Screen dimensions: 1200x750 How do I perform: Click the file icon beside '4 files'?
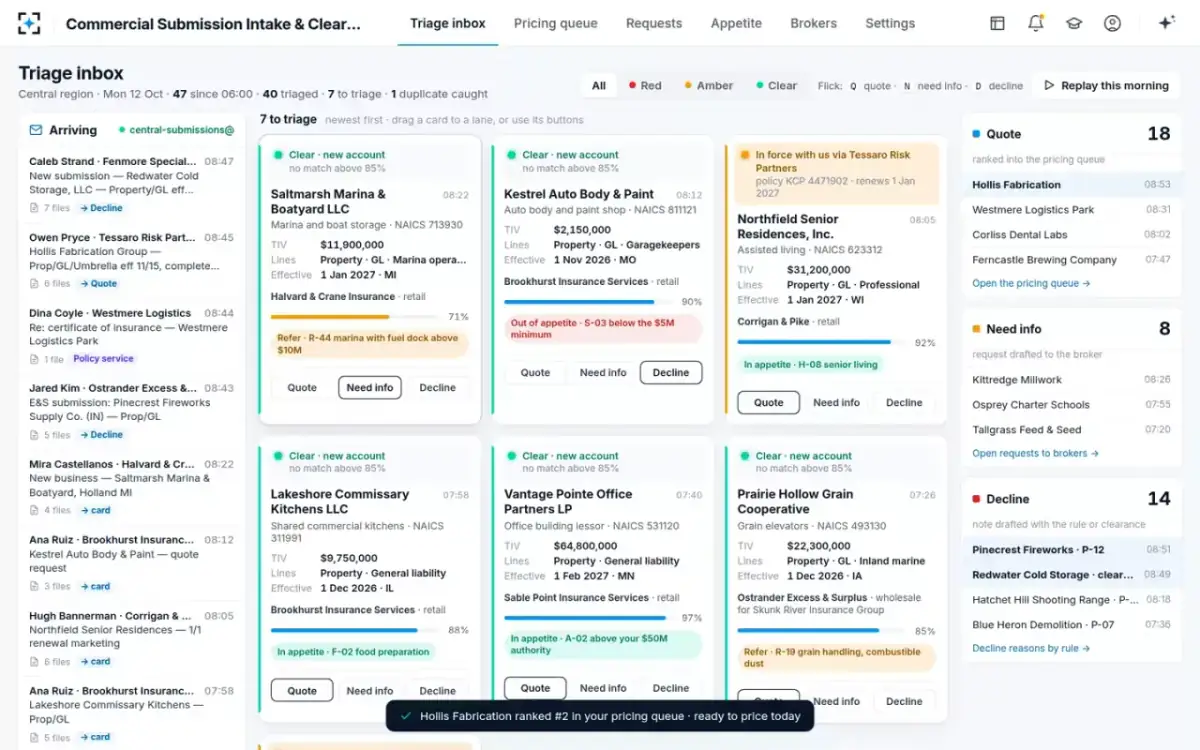(34, 510)
